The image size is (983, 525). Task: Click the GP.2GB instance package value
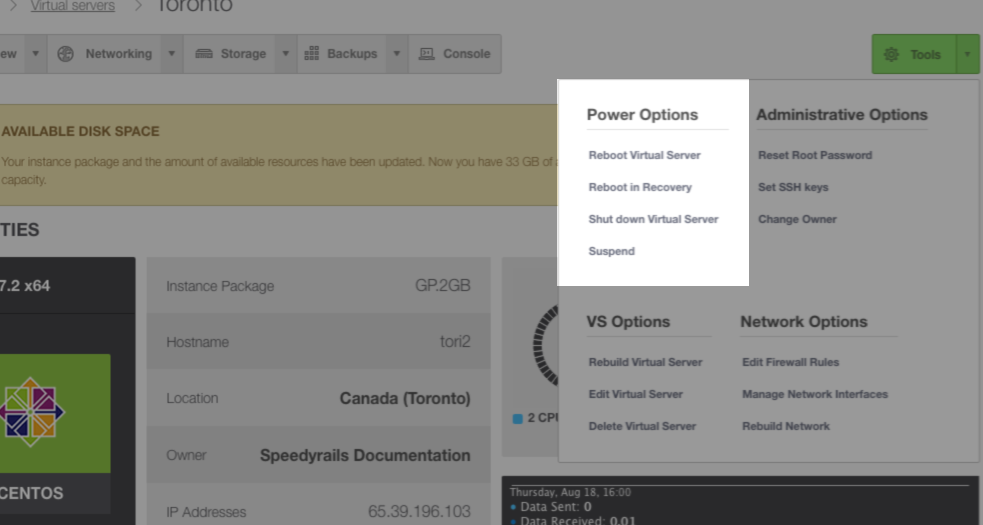click(443, 286)
